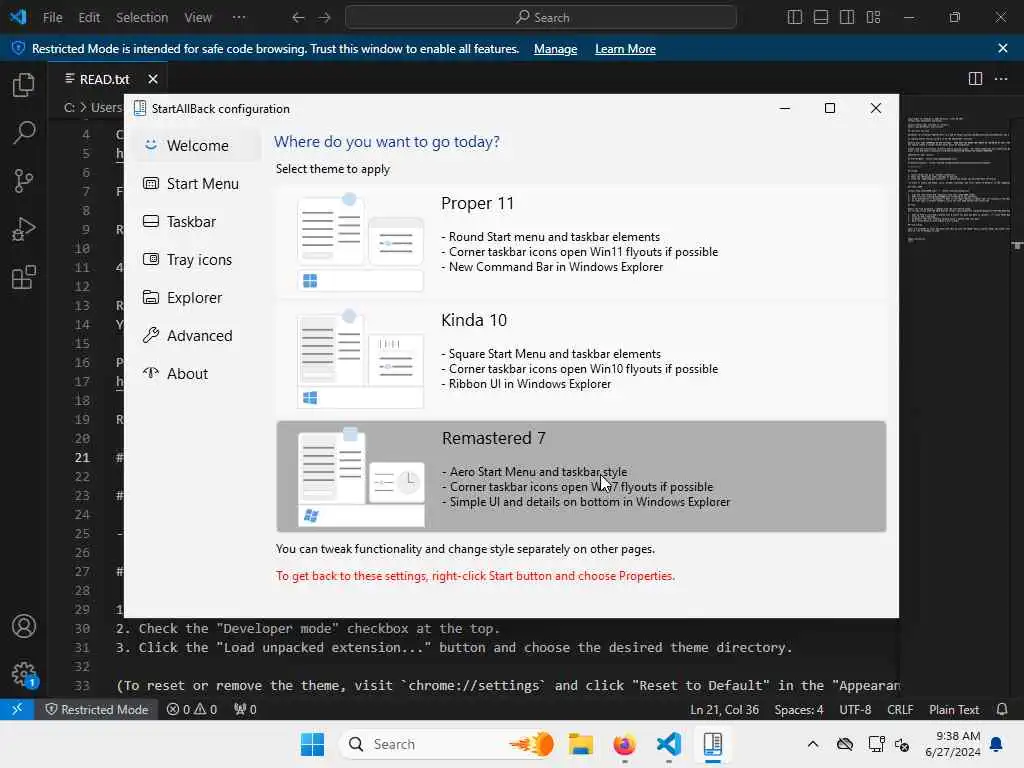Dismiss the Restricted Mode banner
The height and width of the screenshot is (768, 1024).
pyautogui.click(x=1003, y=48)
